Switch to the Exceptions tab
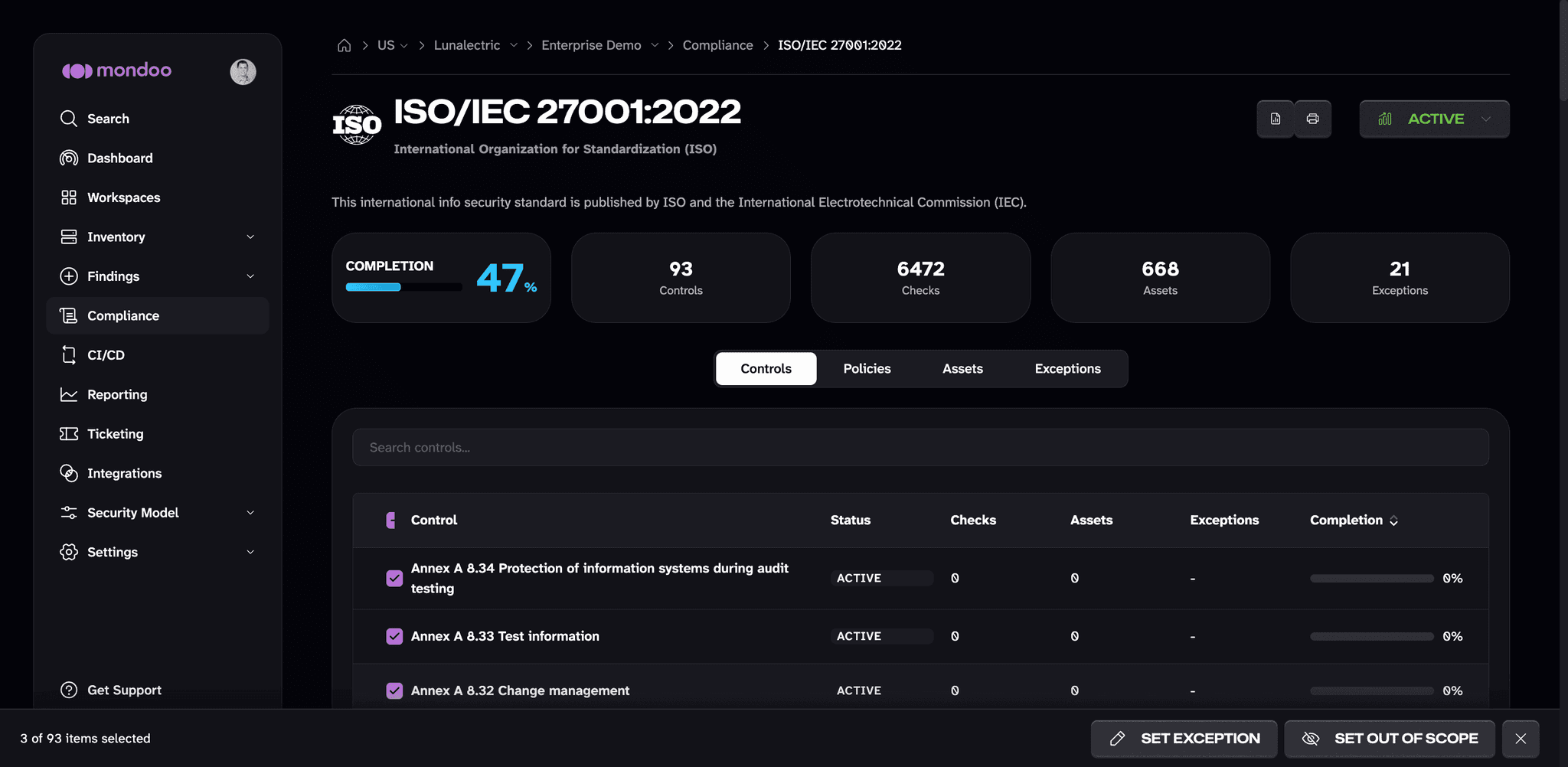1568x767 pixels. [1067, 369]
